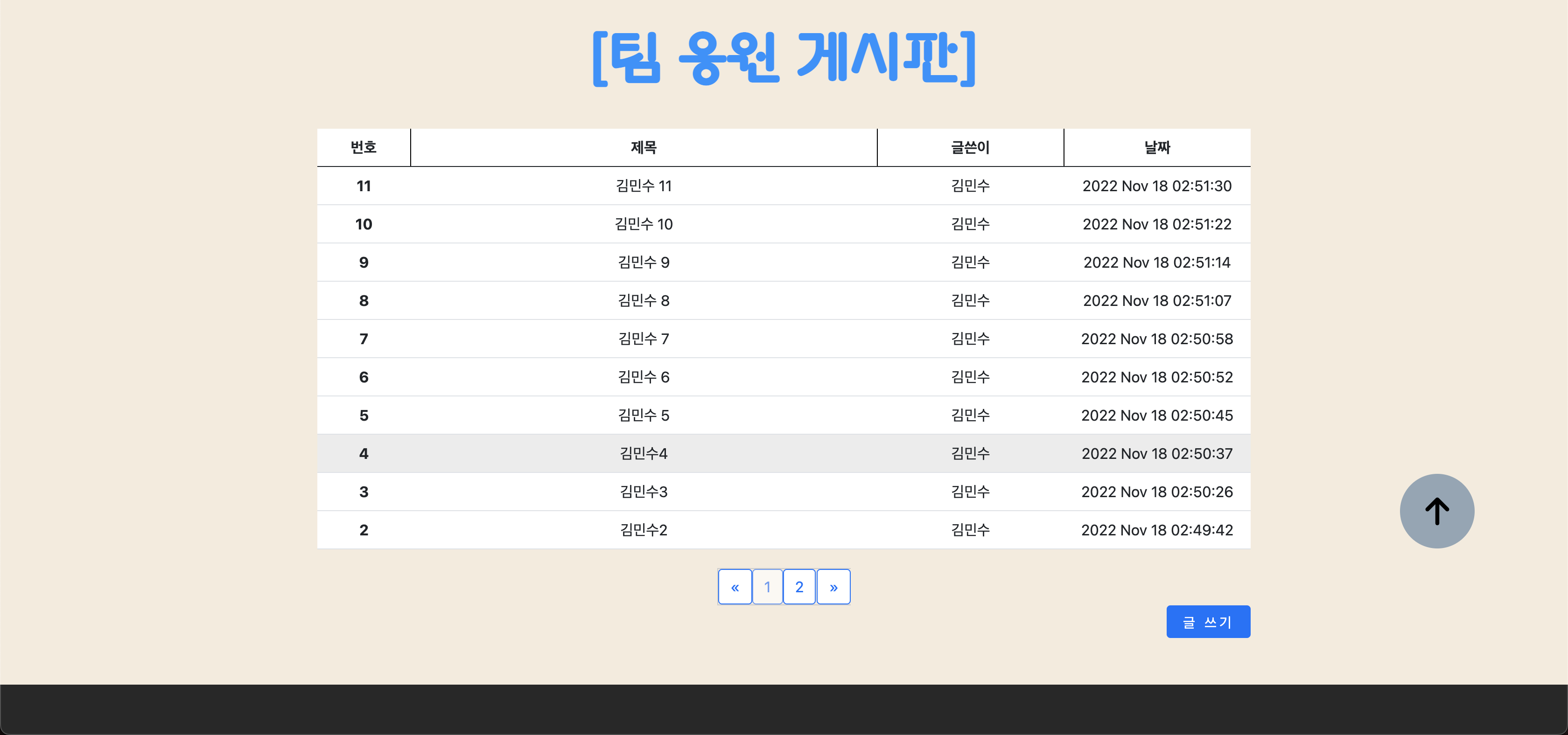Click the 날짜 column header

pos(1156,147)
